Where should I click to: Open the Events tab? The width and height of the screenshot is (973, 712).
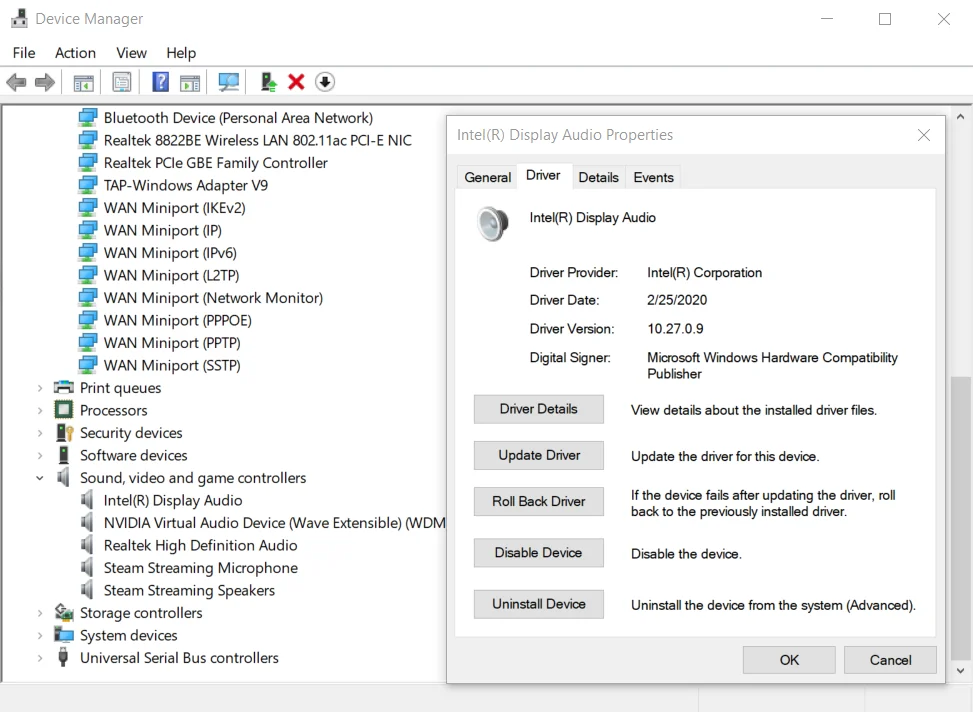pyautogui.click(x=653, y=177)
